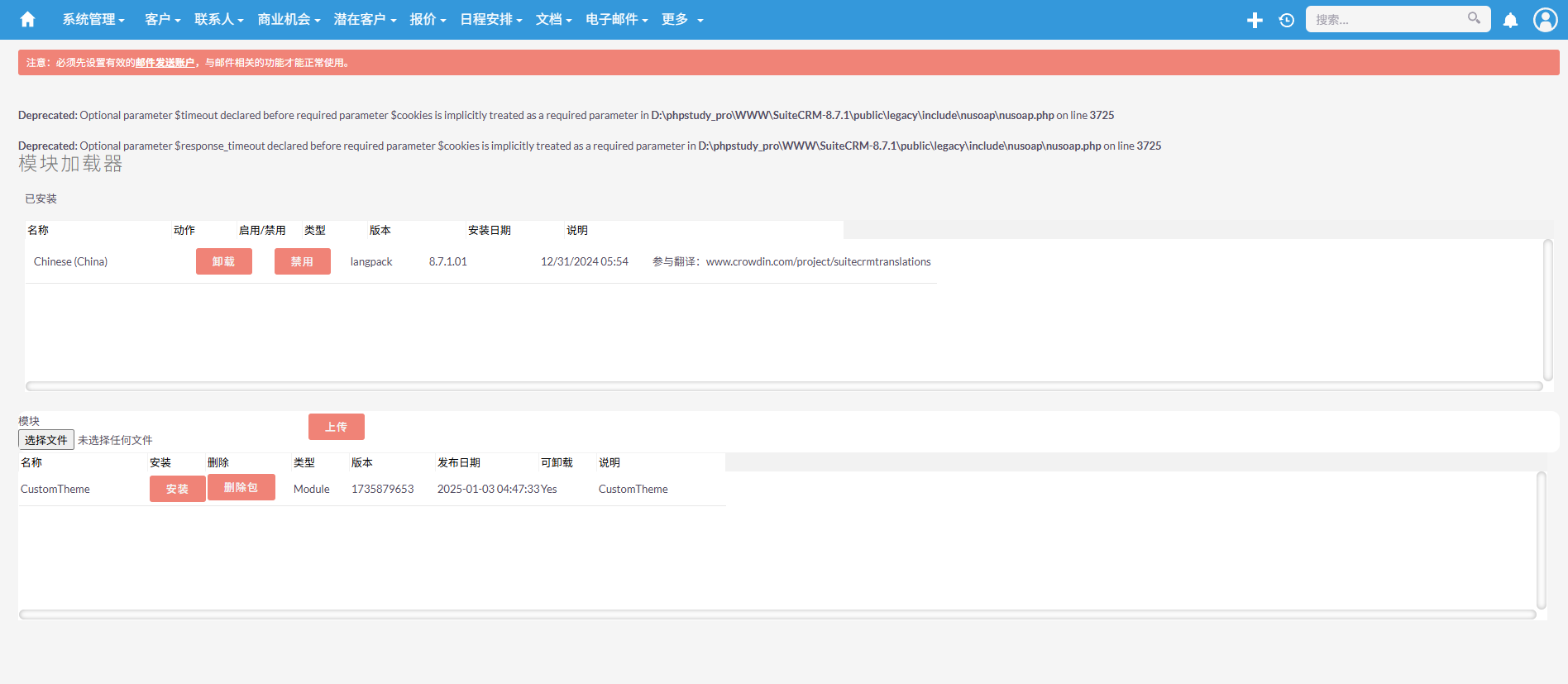Click the 已安装 section label
Image resolution: width=1568 pixels, height=684 pixels.
point(41,199)
